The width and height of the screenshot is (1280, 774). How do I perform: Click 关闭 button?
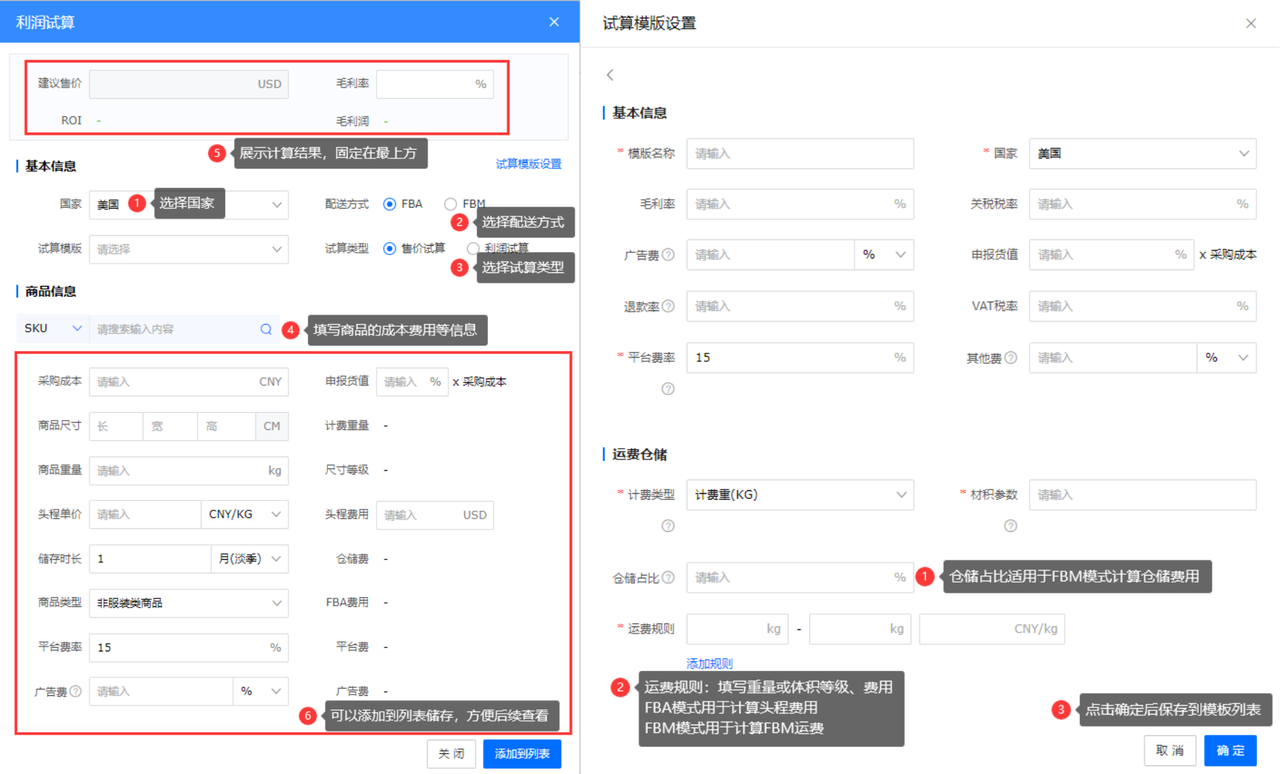pyautogui.click(x=451, y=754)
